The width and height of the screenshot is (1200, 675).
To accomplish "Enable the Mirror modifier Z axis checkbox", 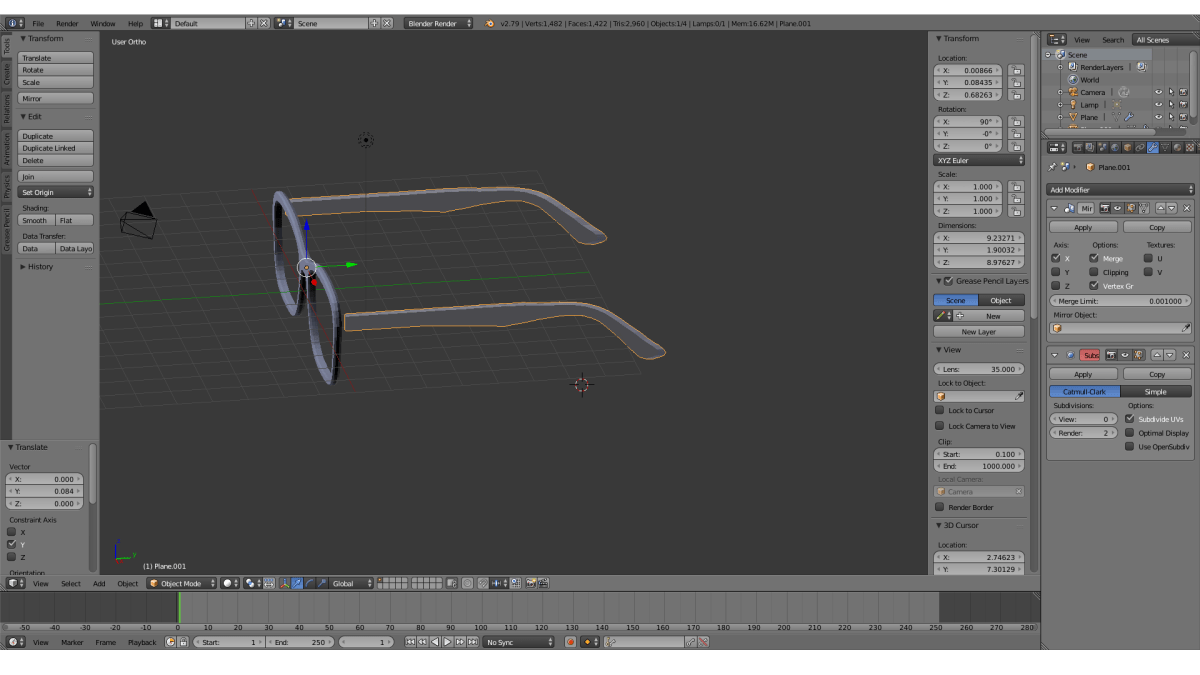I will tap(1056, 285).
